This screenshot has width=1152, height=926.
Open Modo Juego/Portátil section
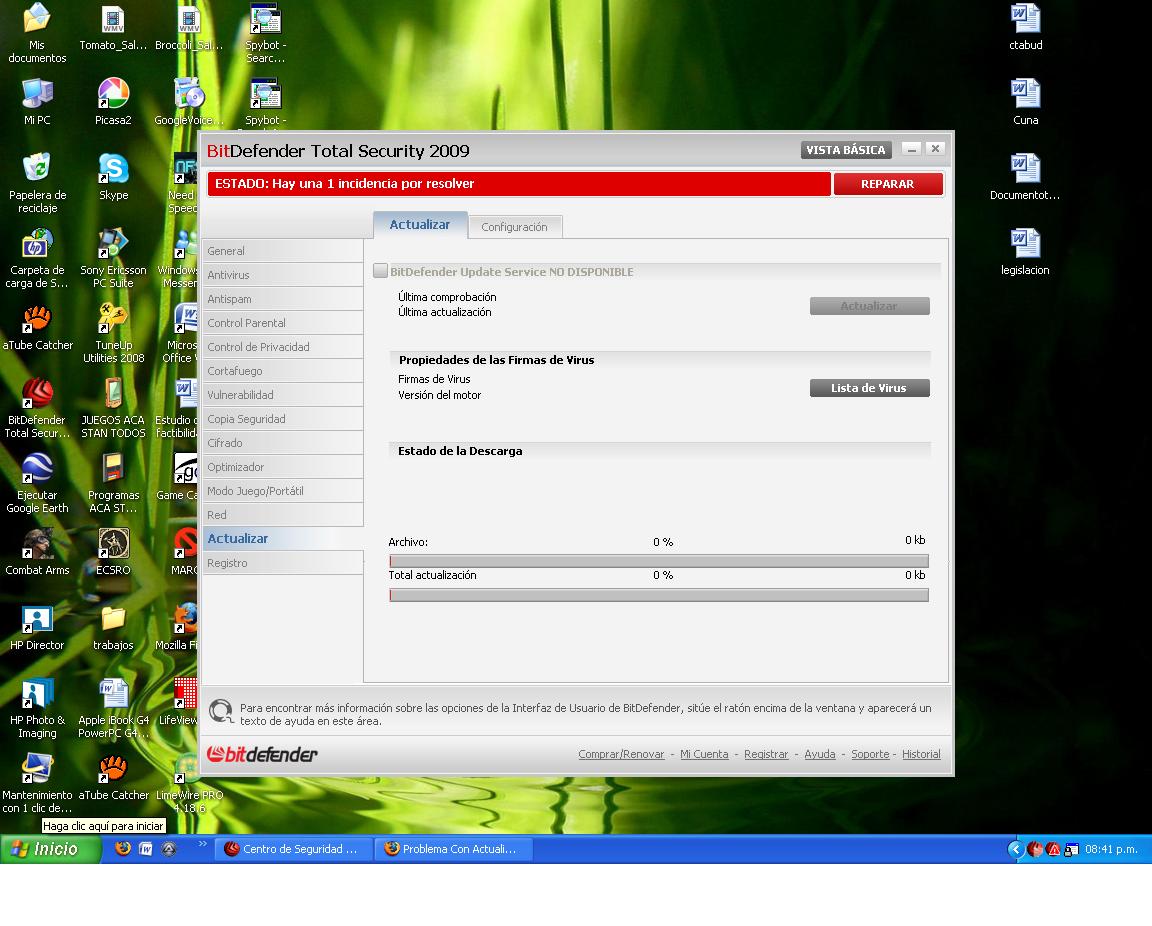pyautogui.click(x=283, y=491)
